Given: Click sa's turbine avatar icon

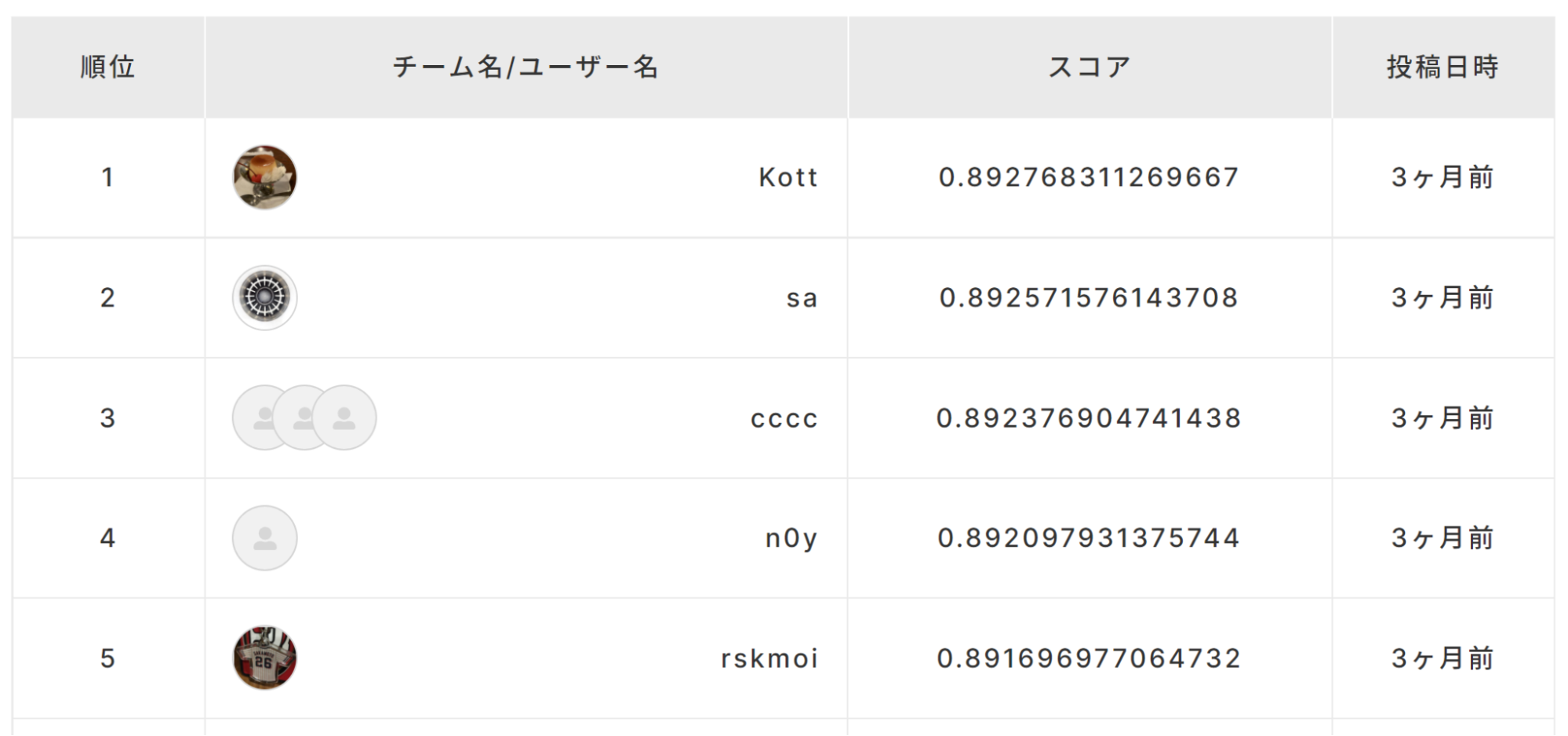Looking at the screenshot, I should (265, 297).
